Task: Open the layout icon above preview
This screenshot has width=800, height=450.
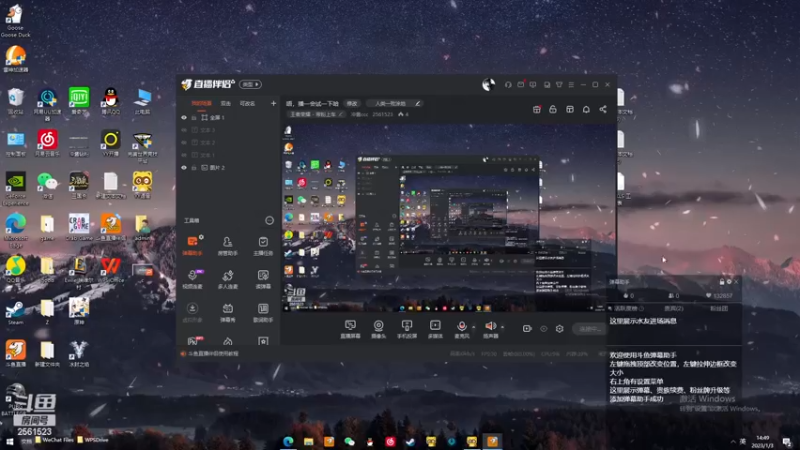Action: 570,109
